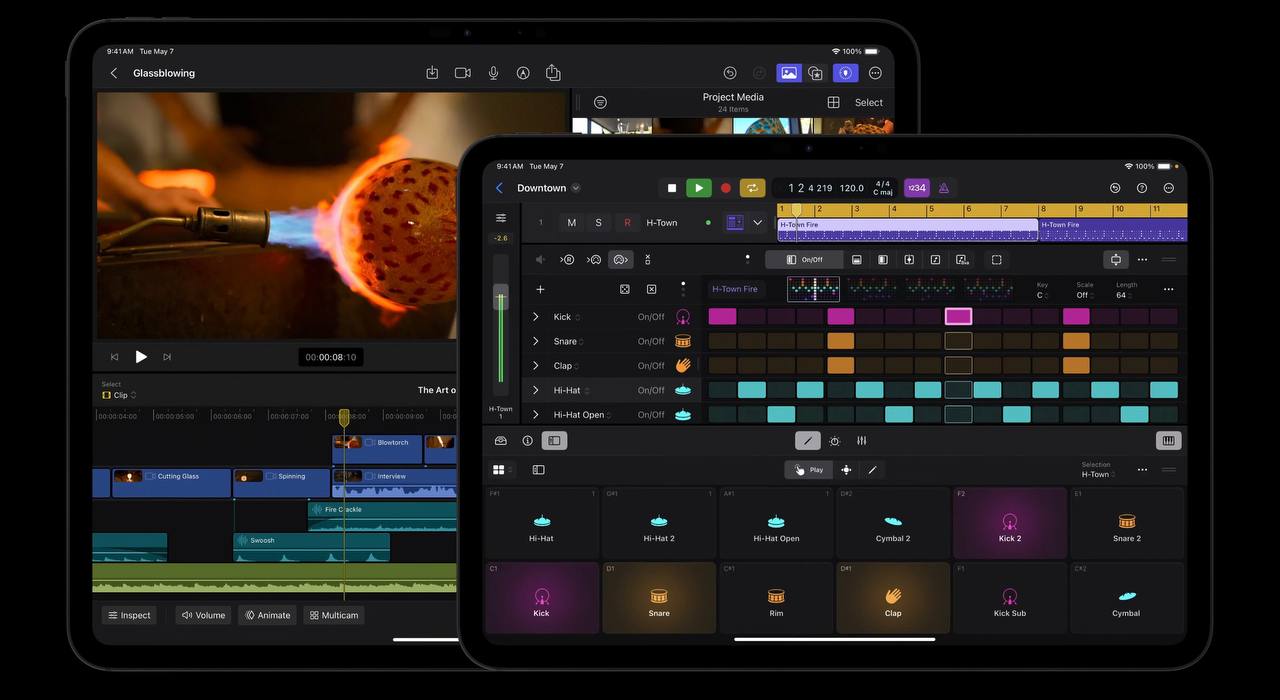Expand the Hi-Hat row chevron
This screenshot has height=700, width=1280.
point(536,390)
